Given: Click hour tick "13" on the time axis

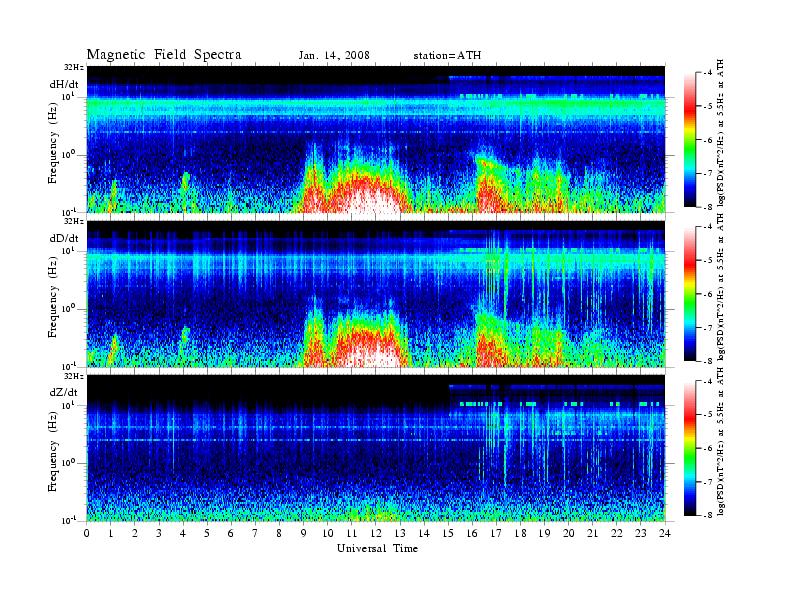Looking at the screenshot, I should [400, 533].
